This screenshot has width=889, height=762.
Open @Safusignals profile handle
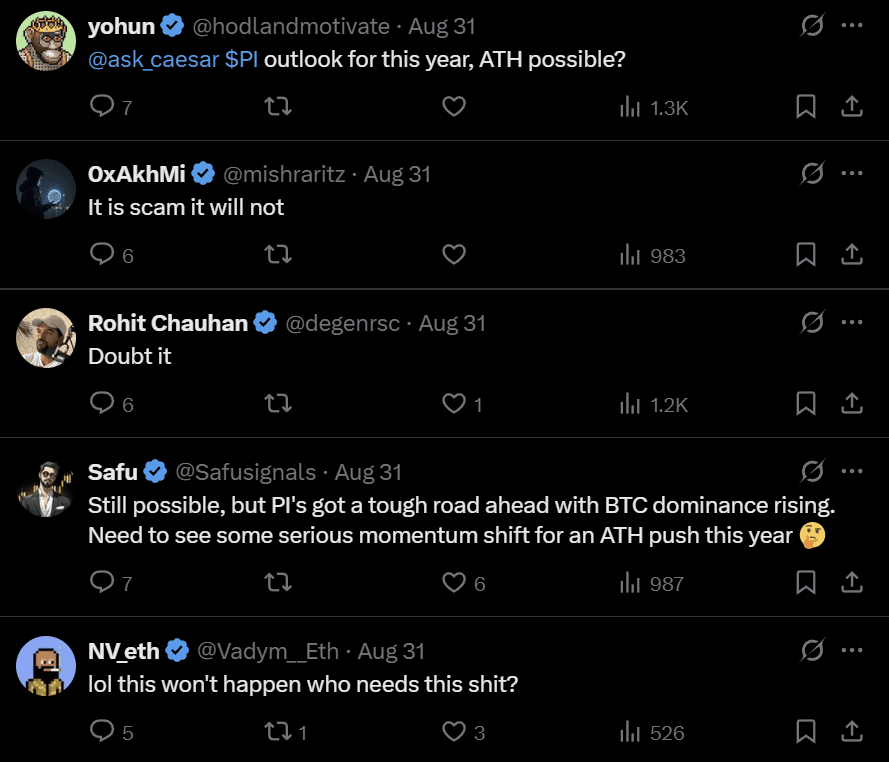(245, 472)
